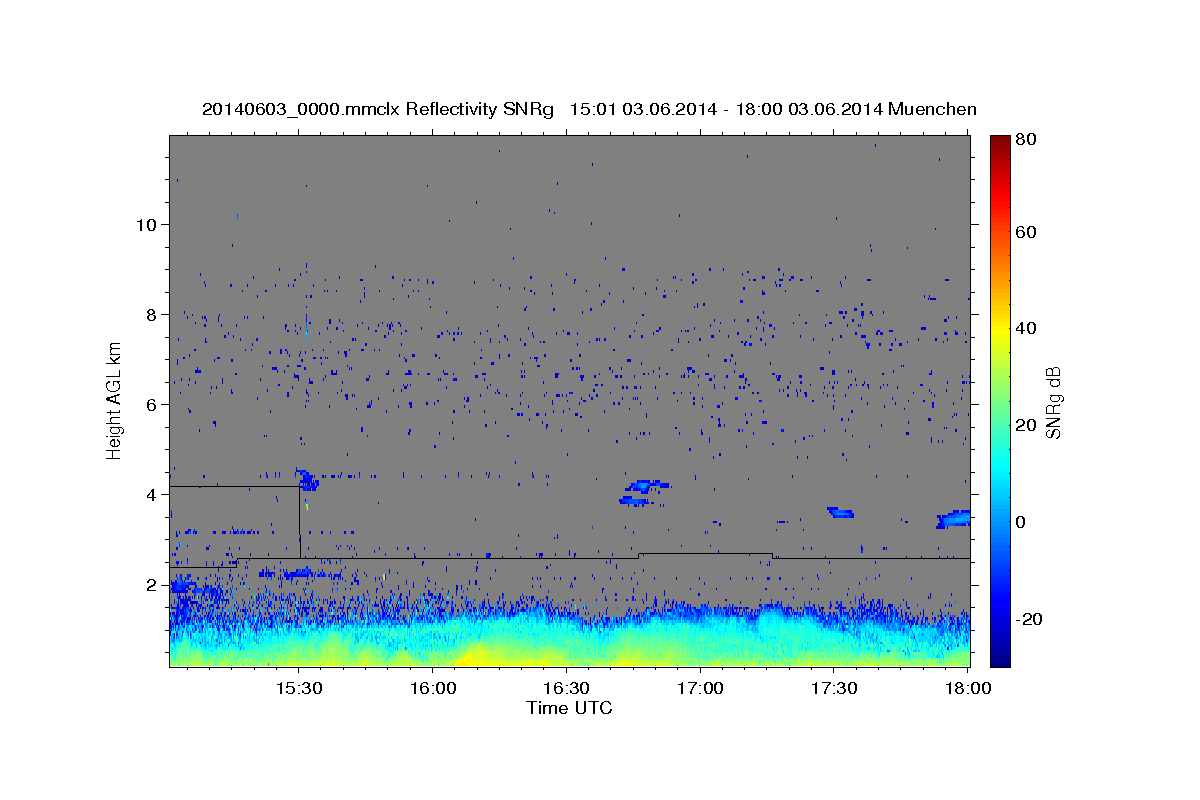Click the 18:00 time tick label
Screen dimensions: 1200x800
(967, 689)
